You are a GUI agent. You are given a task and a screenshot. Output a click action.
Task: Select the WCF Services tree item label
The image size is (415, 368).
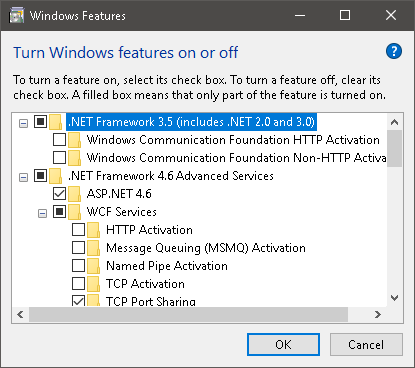pyautogui.click(x=121, y=212)
